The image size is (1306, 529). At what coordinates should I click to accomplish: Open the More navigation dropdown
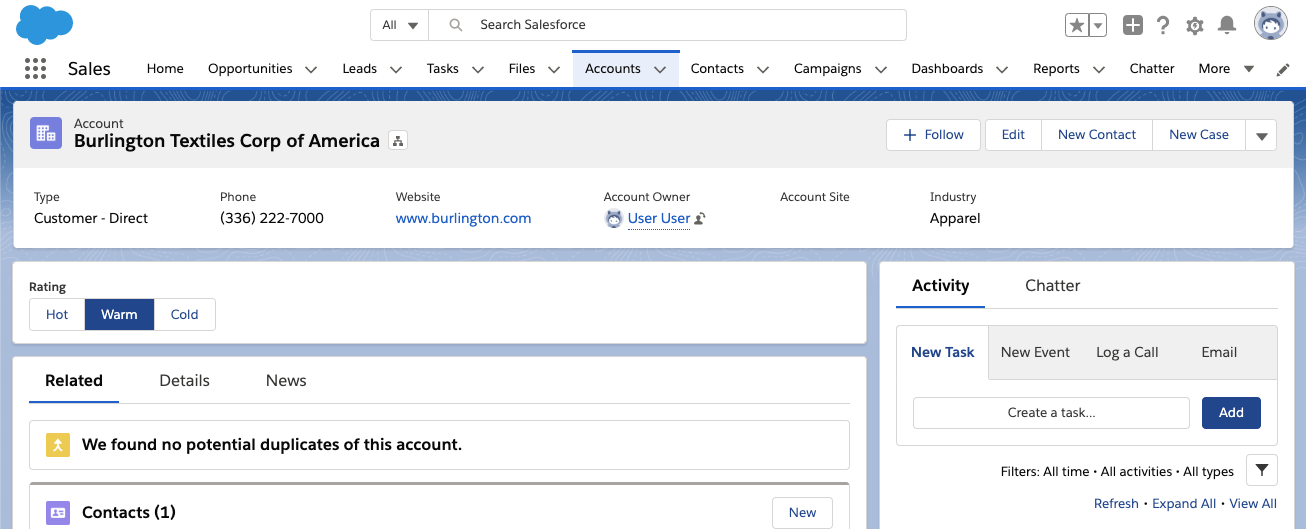[x=1226, y=69]
